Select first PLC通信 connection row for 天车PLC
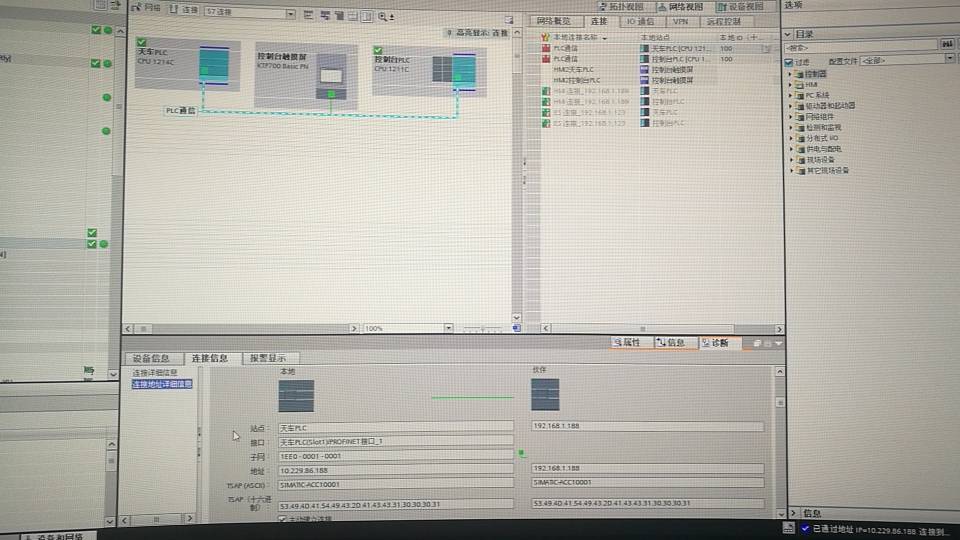The width and height of the screenshot is (960, 540). [655, 48]
